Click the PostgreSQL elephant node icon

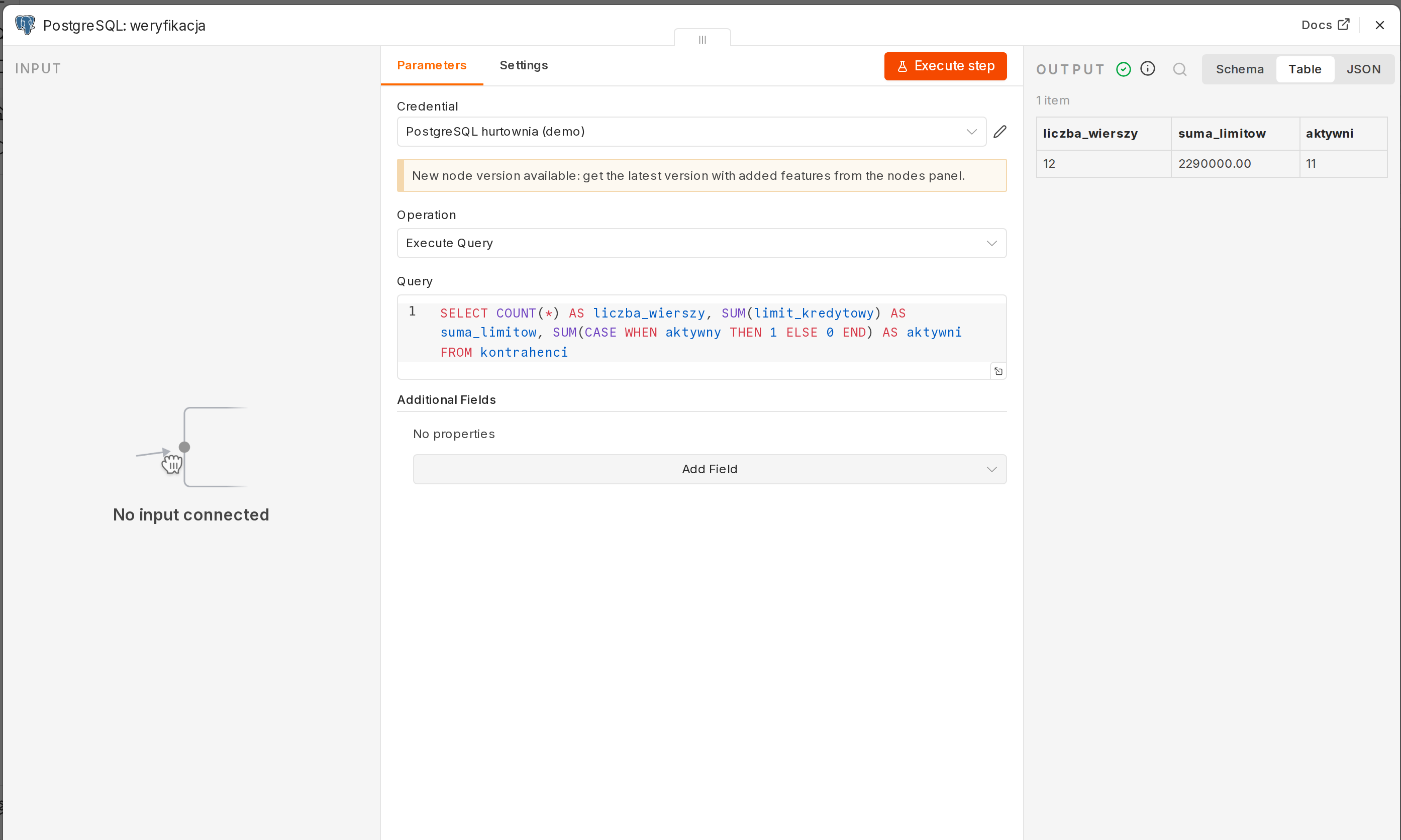point(25,25)
